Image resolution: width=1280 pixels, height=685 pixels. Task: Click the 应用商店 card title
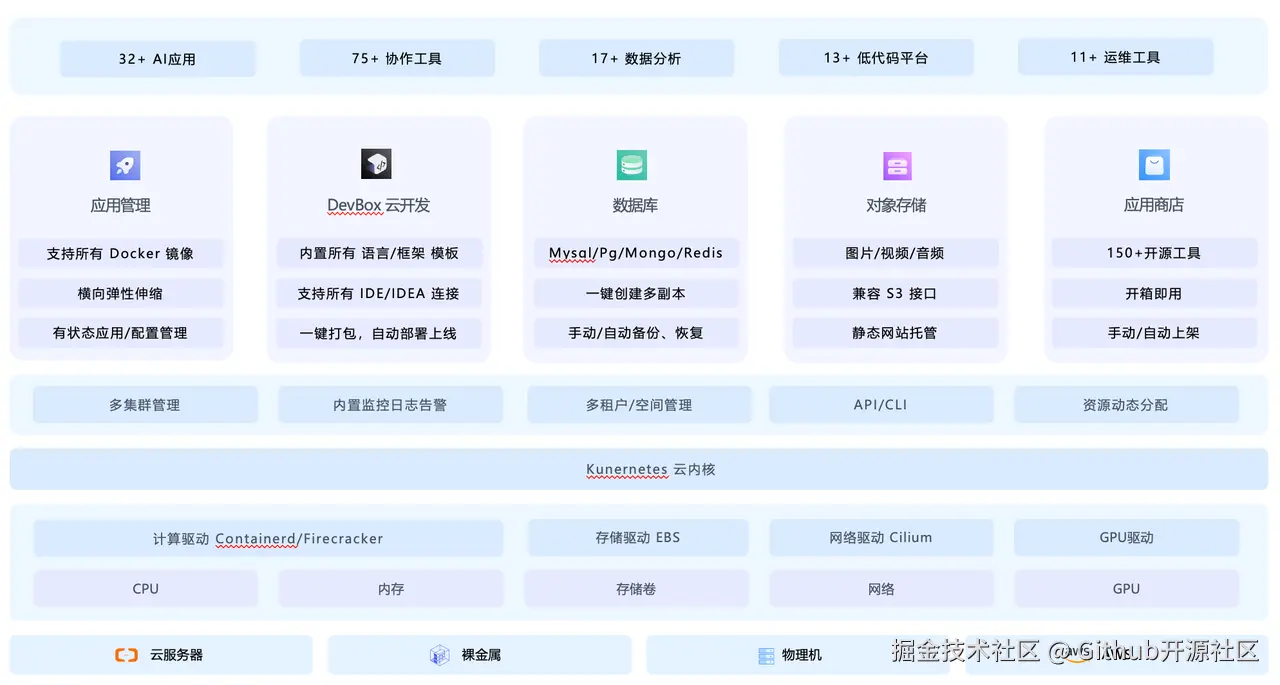[x=1154, y=205]
